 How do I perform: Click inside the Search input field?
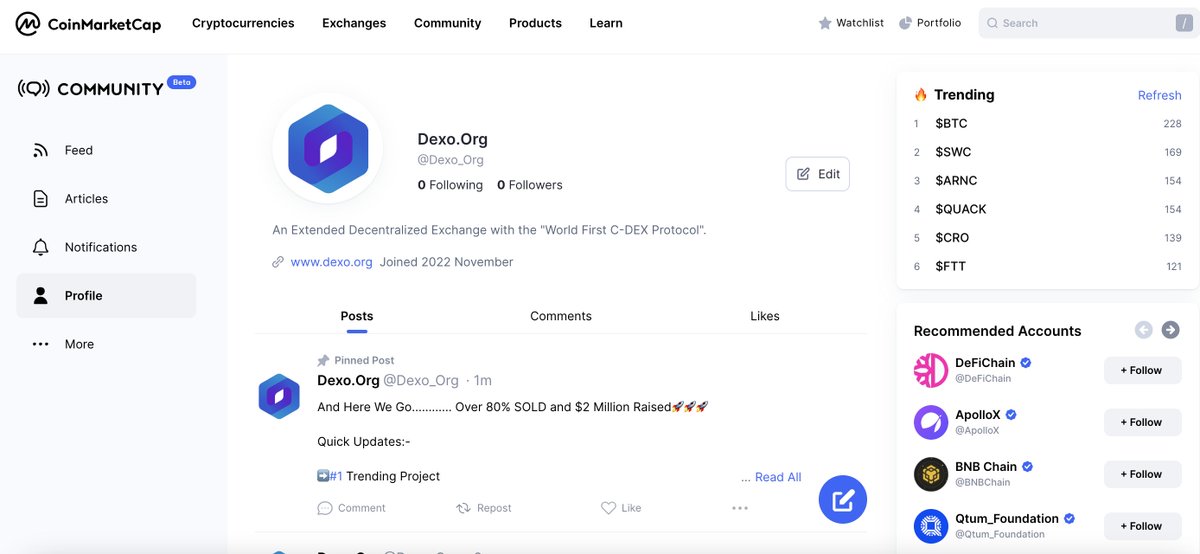click(x=1088, y=23)
